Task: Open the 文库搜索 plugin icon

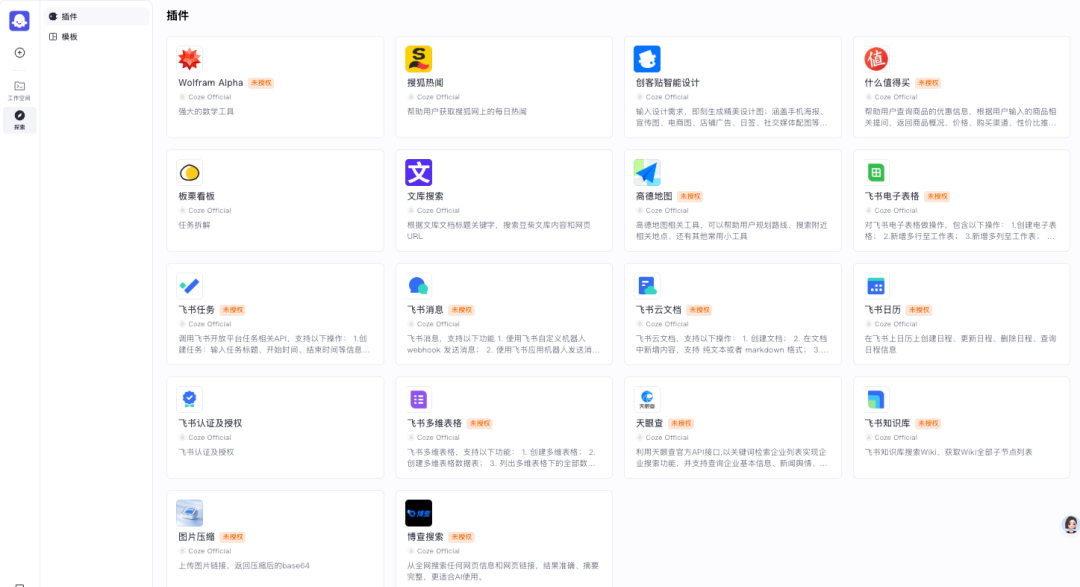Action: (x=418, y=170)
